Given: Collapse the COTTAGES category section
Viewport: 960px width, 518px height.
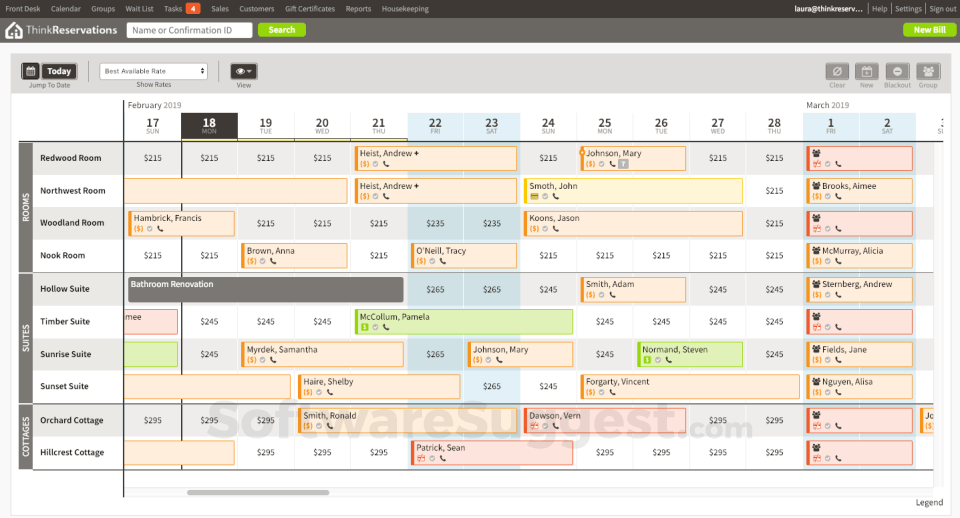Looking at the screenshot, I should [x=26, y=436].
